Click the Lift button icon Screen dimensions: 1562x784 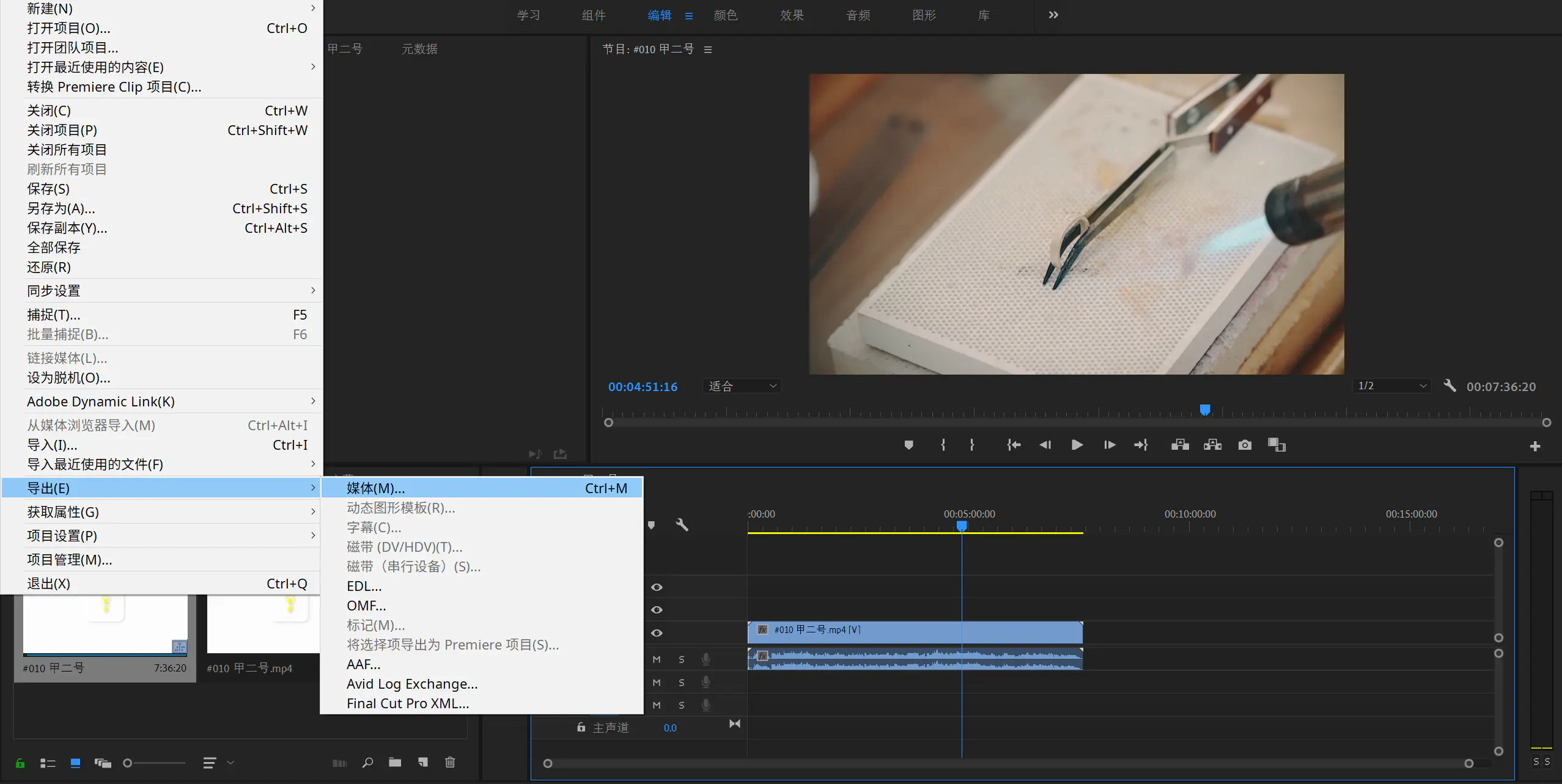[x=1180, y=445]
